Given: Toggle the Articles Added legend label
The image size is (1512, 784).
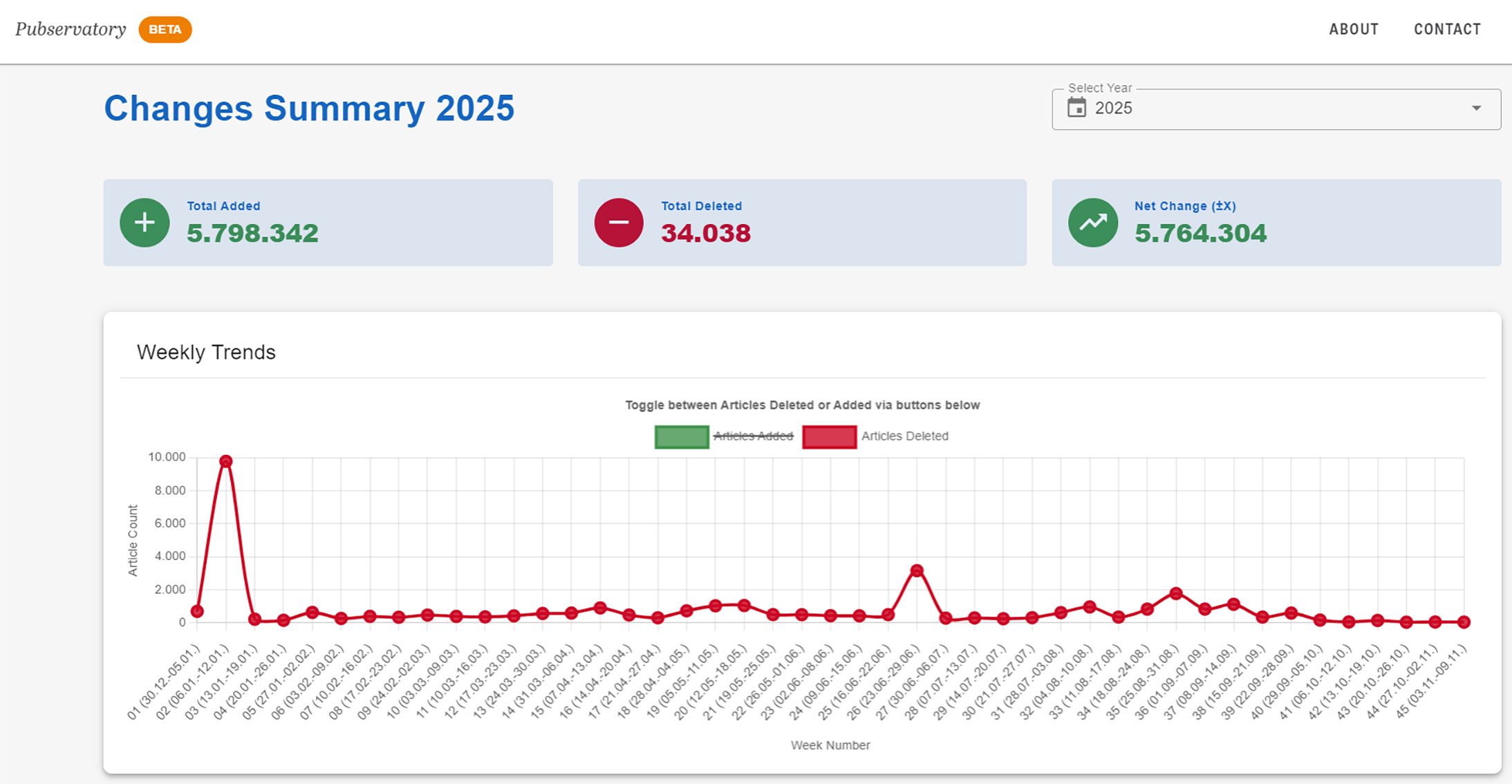Looking at the screenshot, I should (753, 436).
